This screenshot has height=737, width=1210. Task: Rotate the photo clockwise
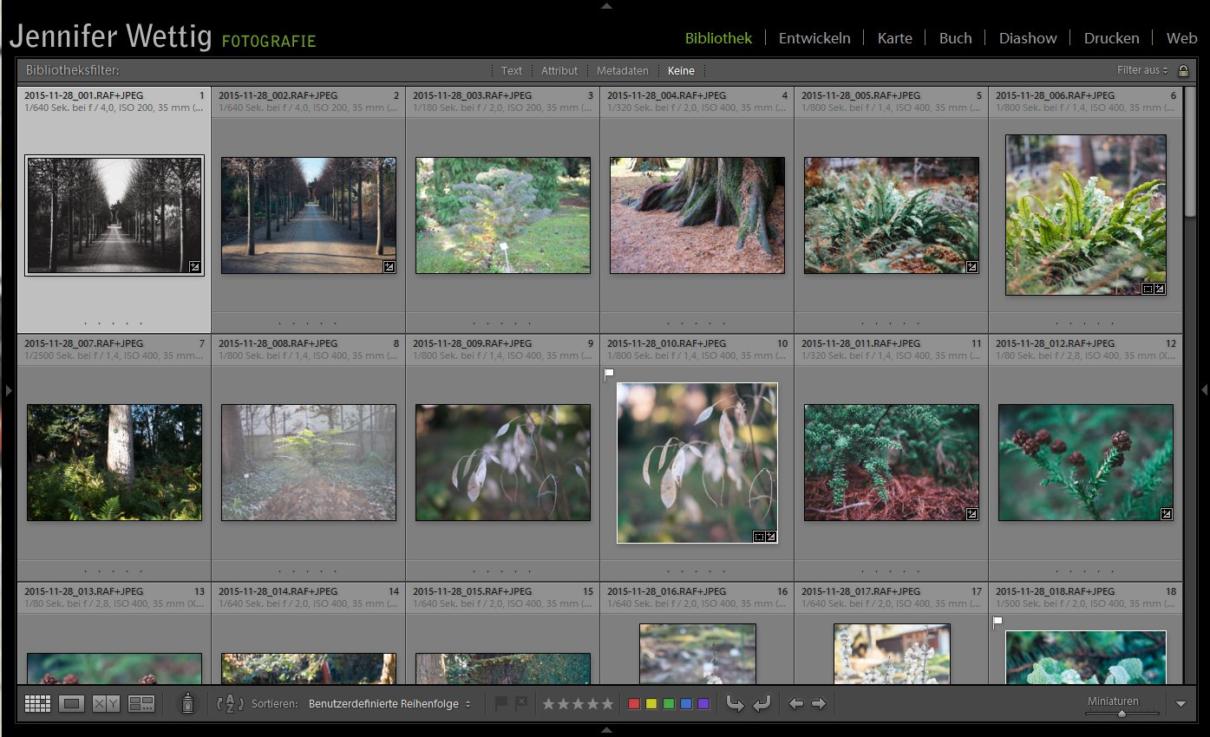pyautogui.click(x=762, y=704)
